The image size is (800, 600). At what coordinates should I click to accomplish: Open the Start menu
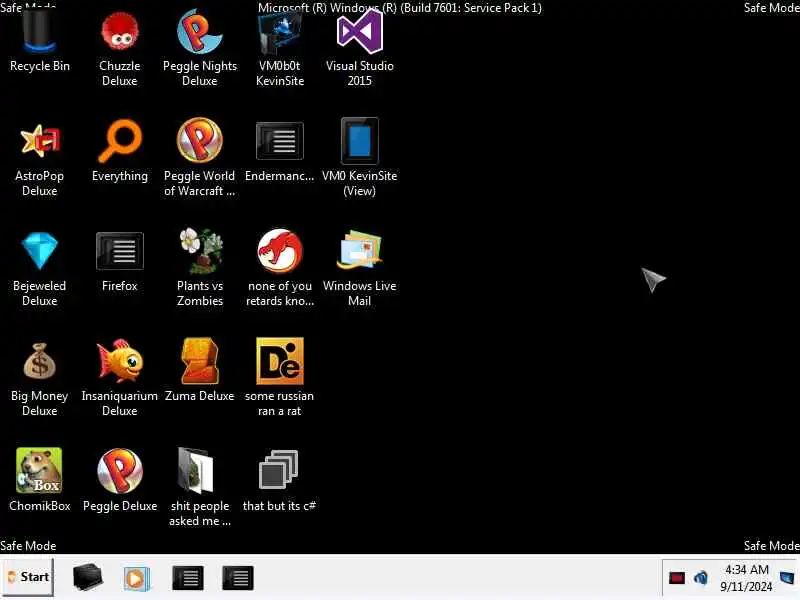pyautogui.click(x=28, y=577)
